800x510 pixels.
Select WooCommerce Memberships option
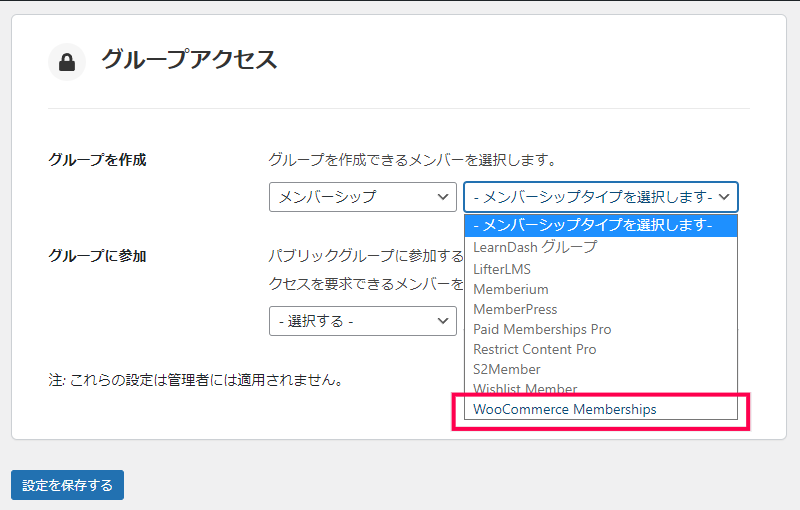pos(601,409)
